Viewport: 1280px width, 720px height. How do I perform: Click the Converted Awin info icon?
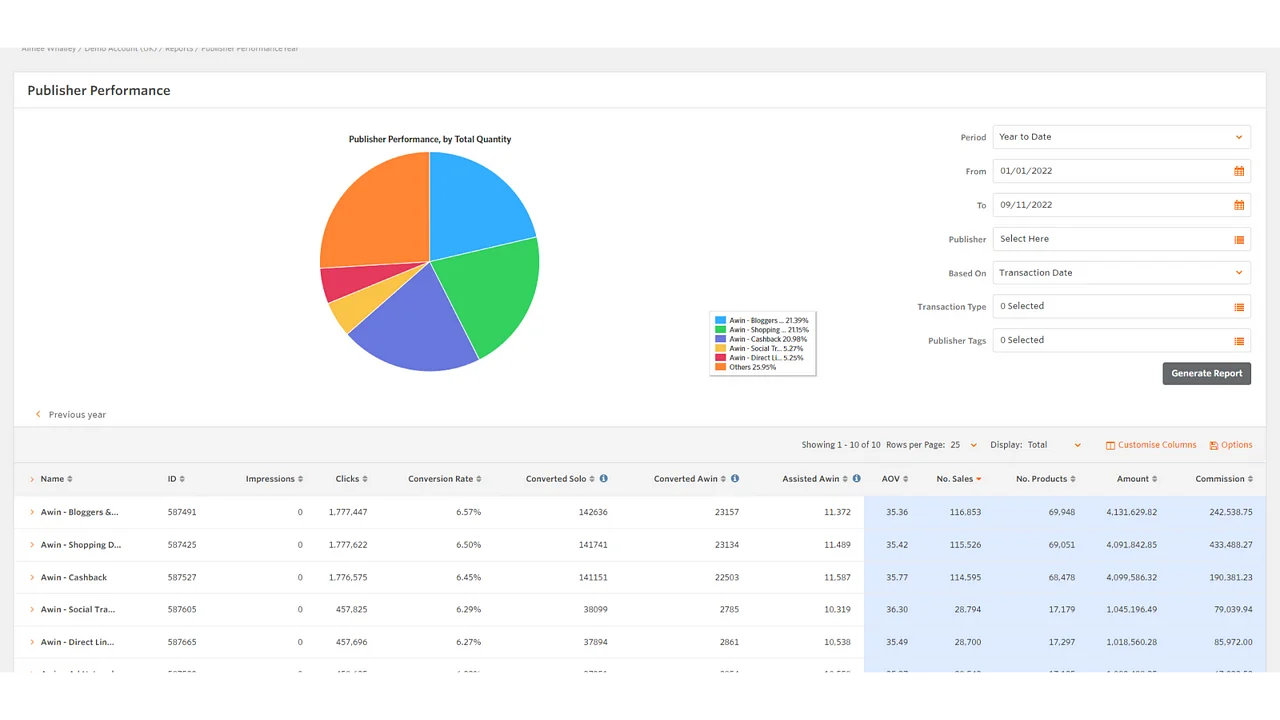(735, 479)
